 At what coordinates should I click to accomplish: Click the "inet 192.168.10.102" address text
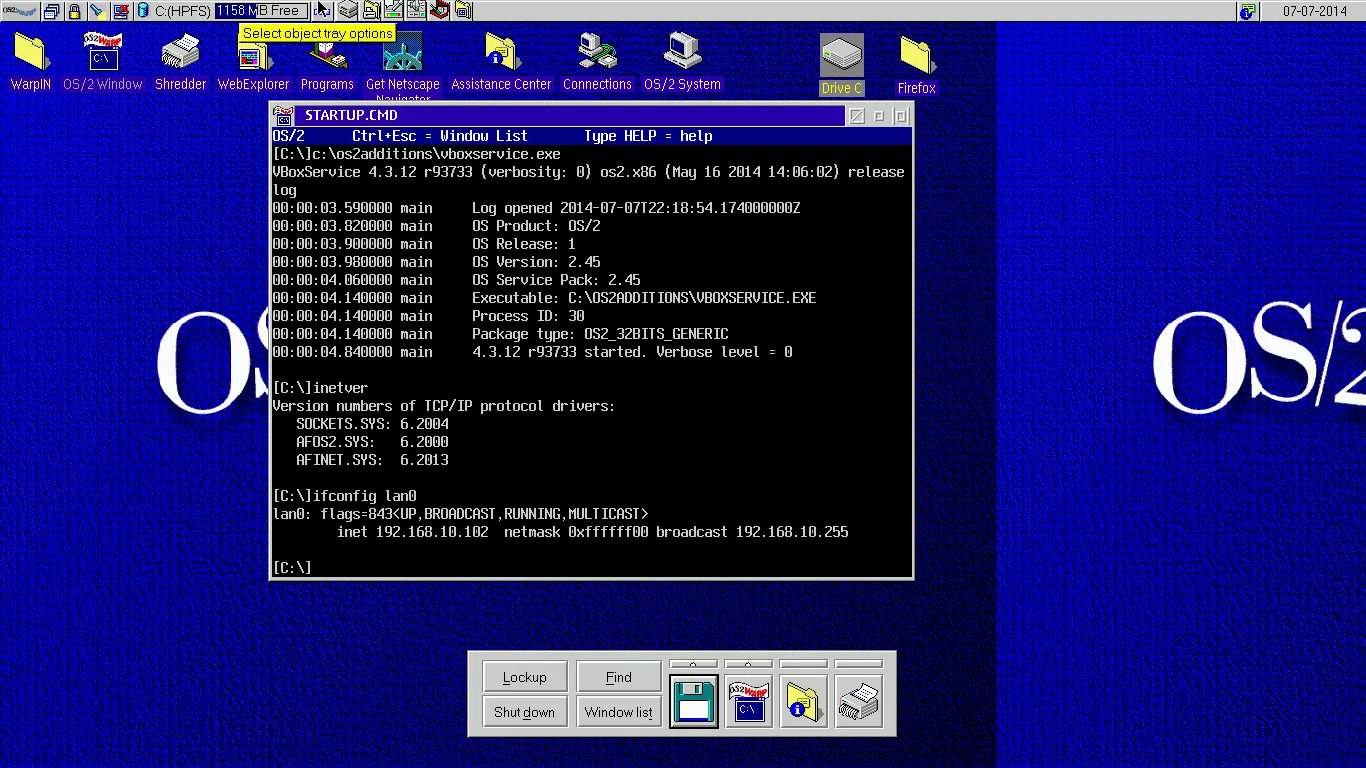click(x=412, y=532)
